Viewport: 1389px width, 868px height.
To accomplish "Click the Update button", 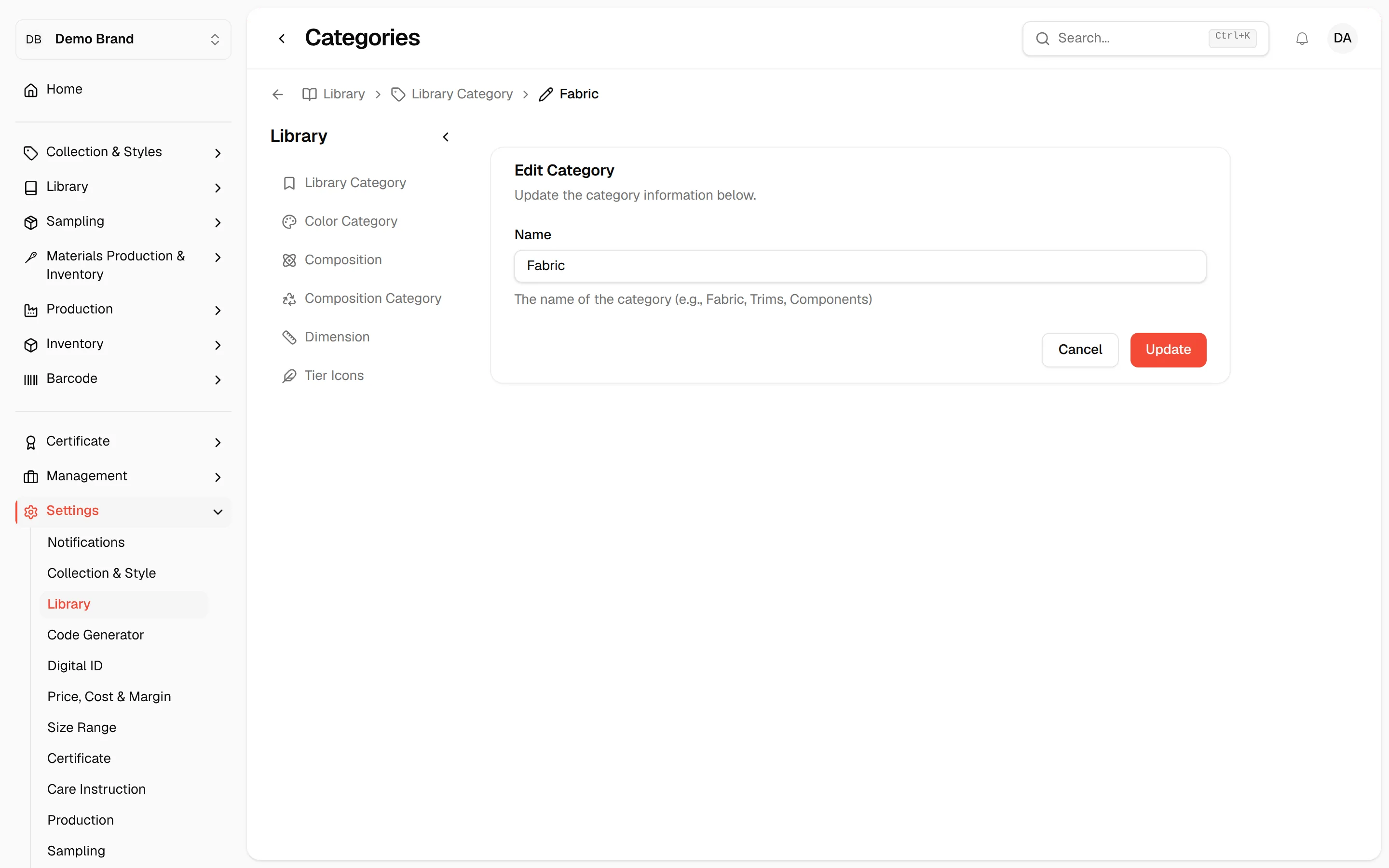I will coord(1168,350).
